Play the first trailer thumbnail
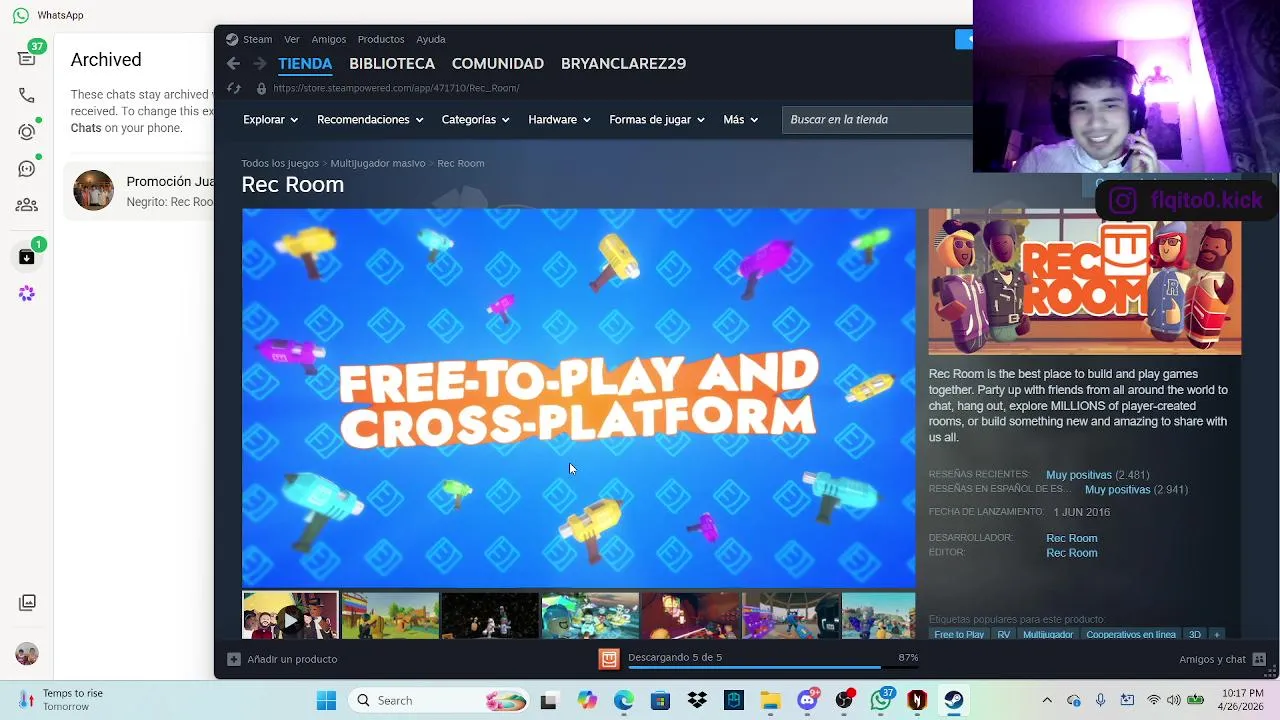1280x720 pixels. (x=290, y=616)
